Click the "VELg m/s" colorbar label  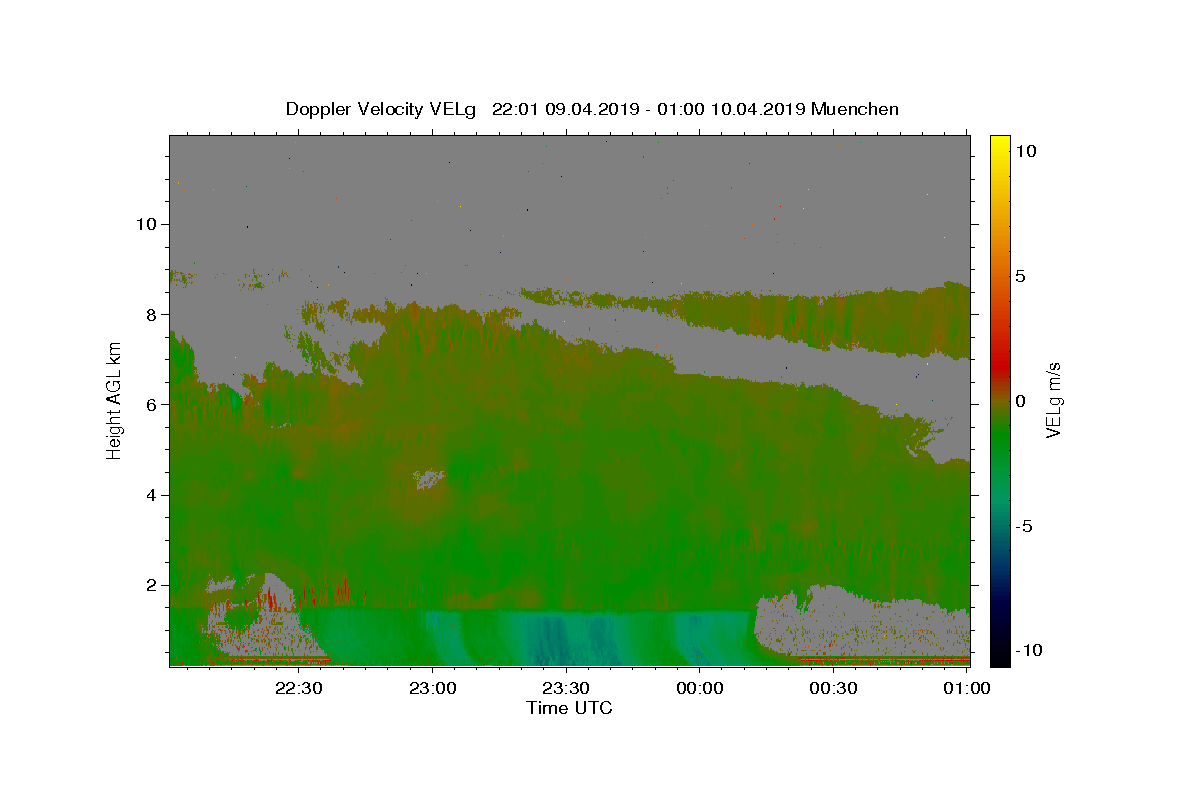coord(1053,401)
